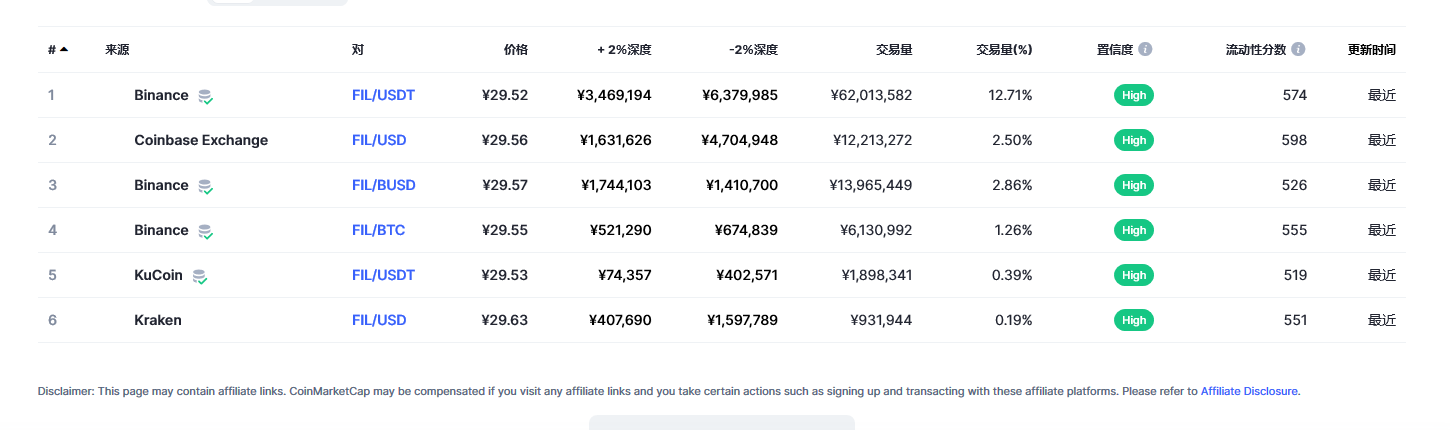Click the KuCoin exchange name
1450x430 pixels.
pyautogui.click(x=160, y=275)
